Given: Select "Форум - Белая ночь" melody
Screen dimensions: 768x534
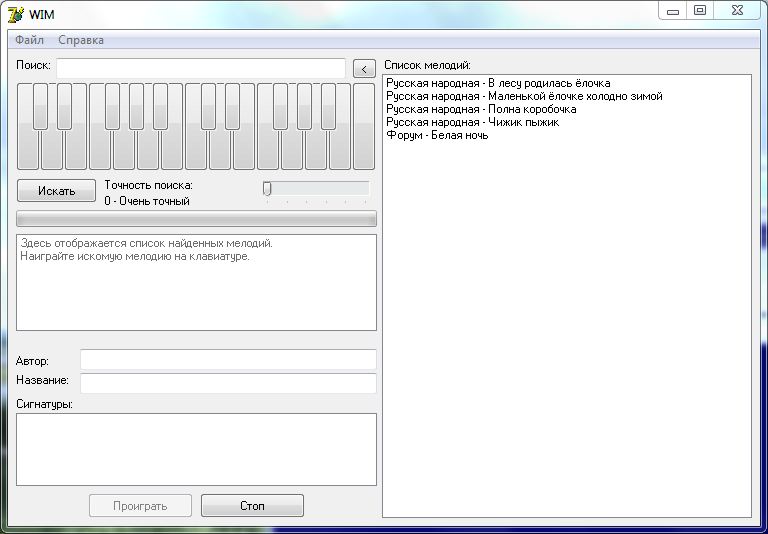Looking at the screenshot, I should [437, 135].
